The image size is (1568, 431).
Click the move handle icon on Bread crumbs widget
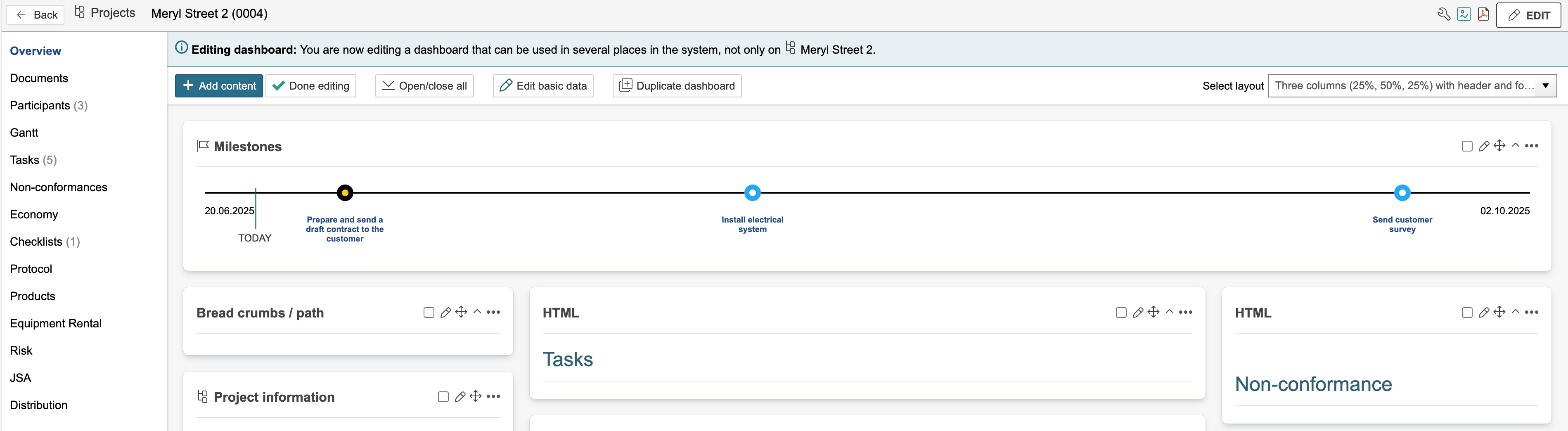462,312
